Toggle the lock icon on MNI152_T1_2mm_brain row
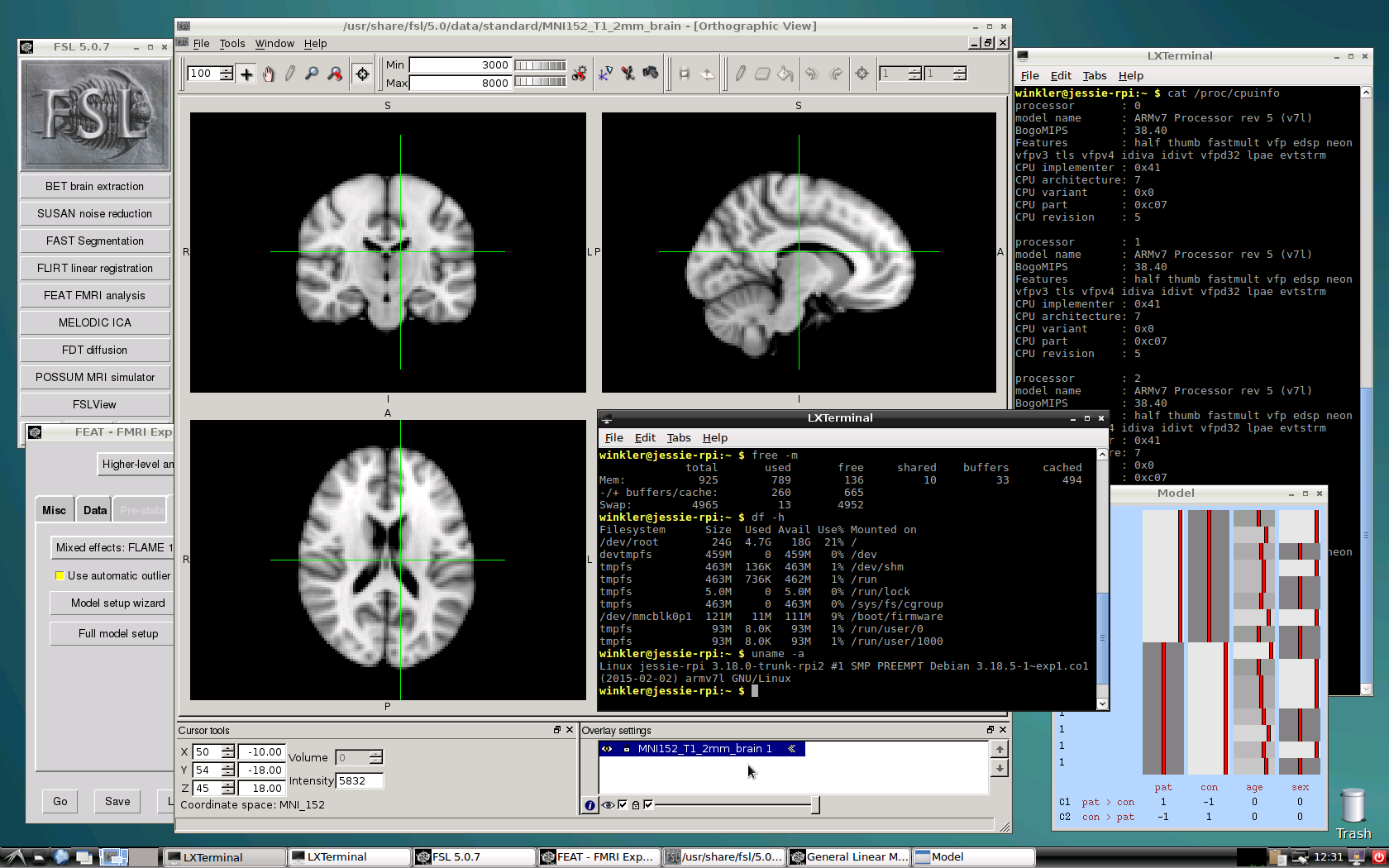 (627, 749)
